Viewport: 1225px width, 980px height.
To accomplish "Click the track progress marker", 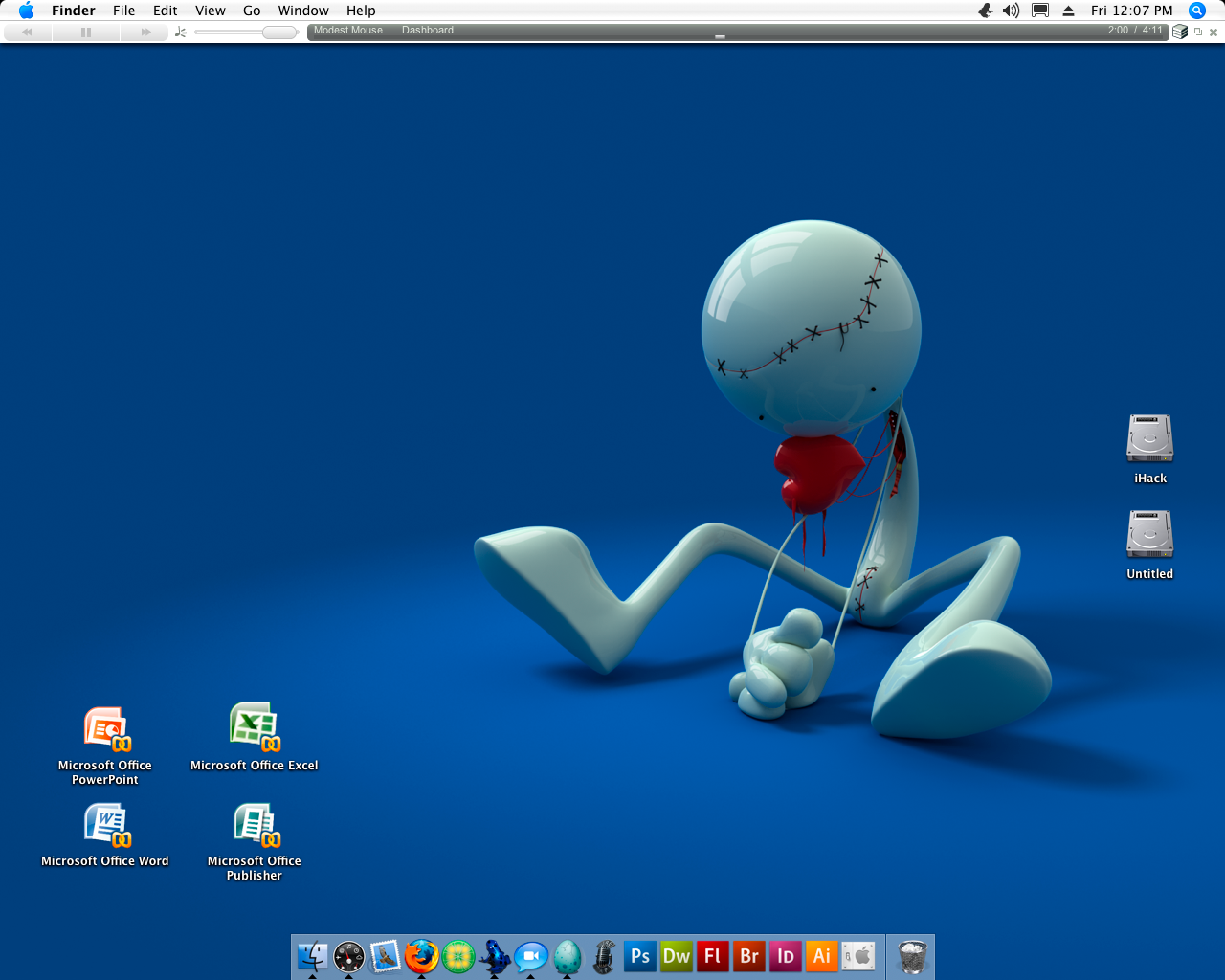I will (720, 36).
